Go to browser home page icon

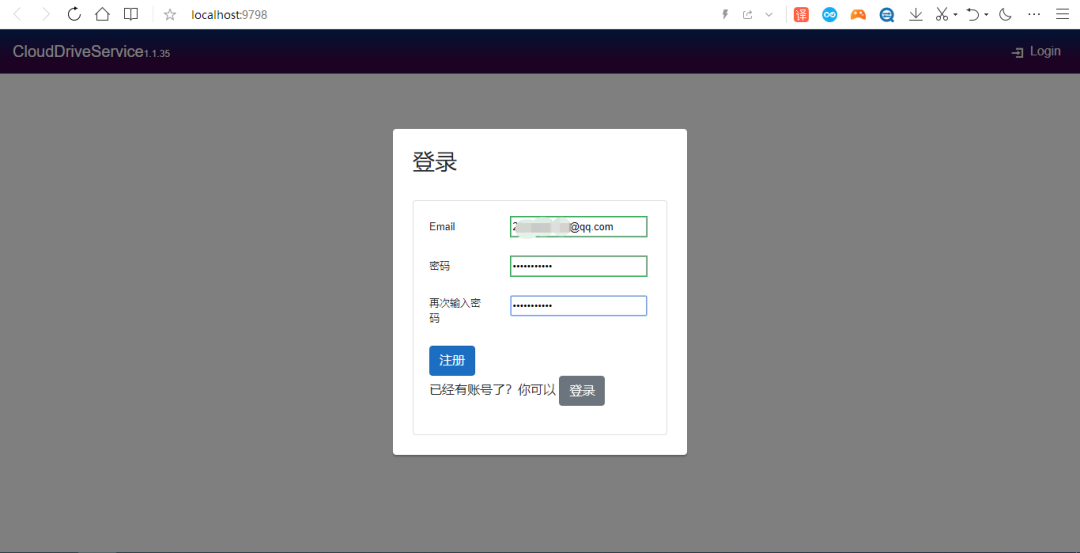pos(102,15)
